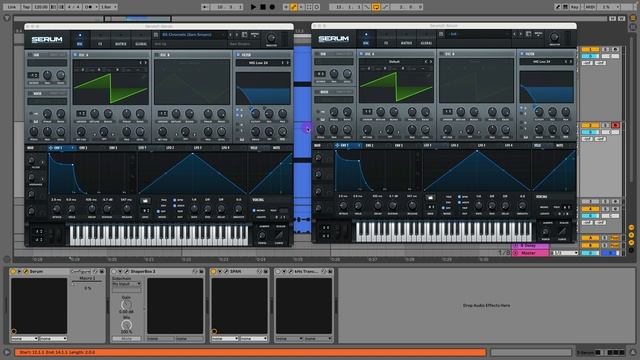This screenshot has height=360, width=640.
Task: Click the preset name field in right Serum window
Action: click(x=478, y=34)
